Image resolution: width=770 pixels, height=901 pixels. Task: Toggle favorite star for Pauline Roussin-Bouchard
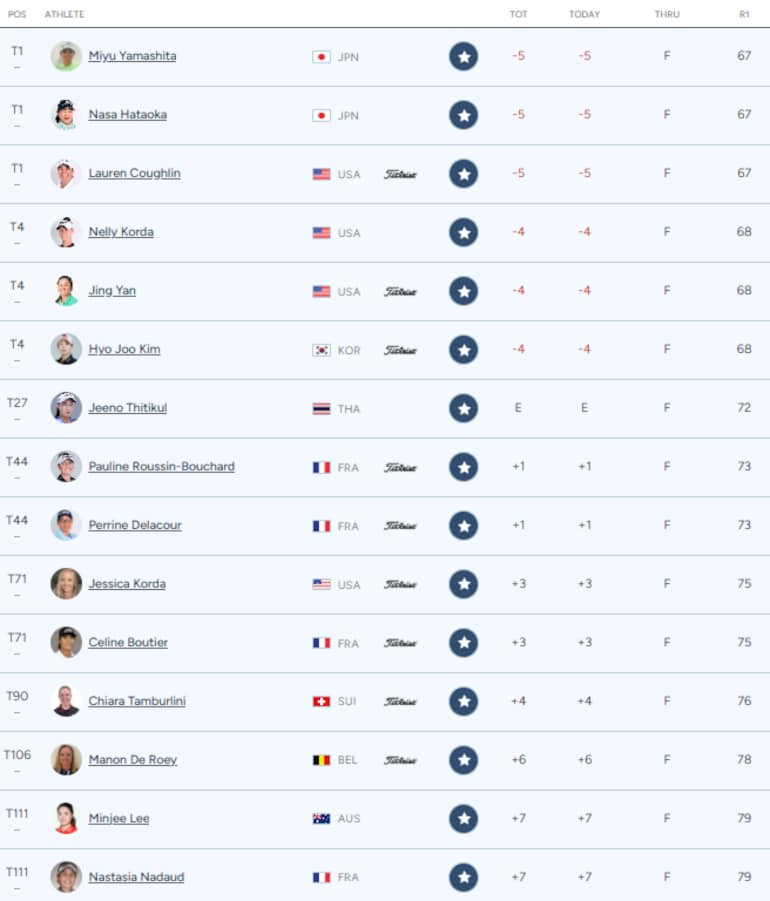pos(463,467)
